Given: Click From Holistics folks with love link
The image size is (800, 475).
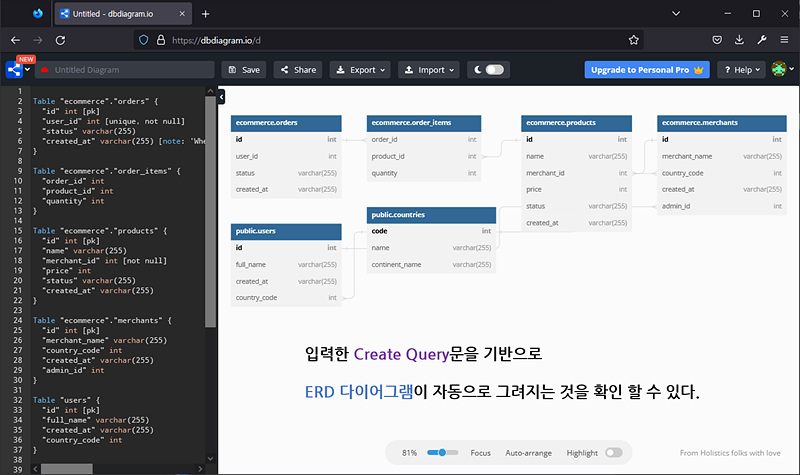Looking at the screenshot, I should (x=730, y=453).
